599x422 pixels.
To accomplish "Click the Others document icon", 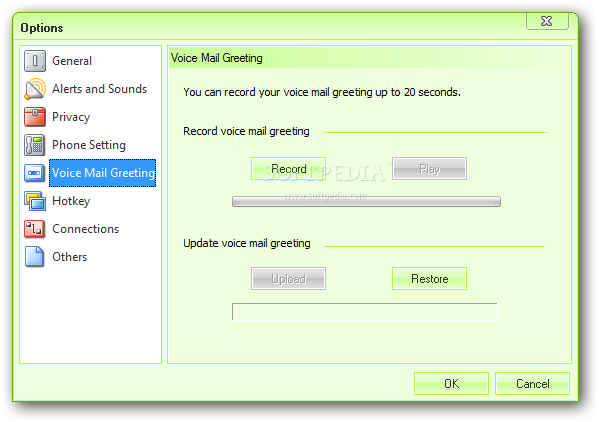I will tap(34, 256).
